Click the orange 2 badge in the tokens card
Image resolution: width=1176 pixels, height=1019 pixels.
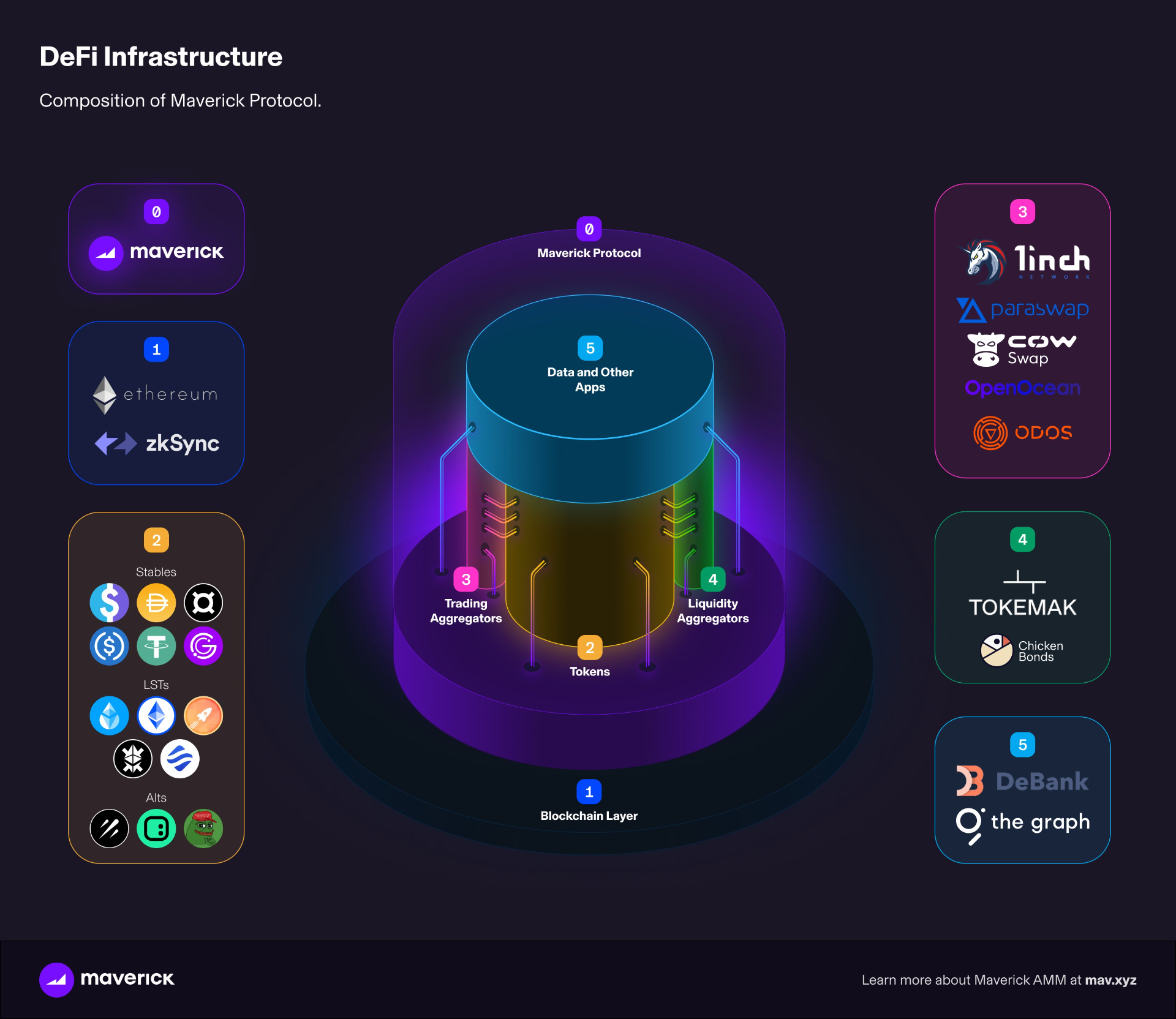coord(156,540)
